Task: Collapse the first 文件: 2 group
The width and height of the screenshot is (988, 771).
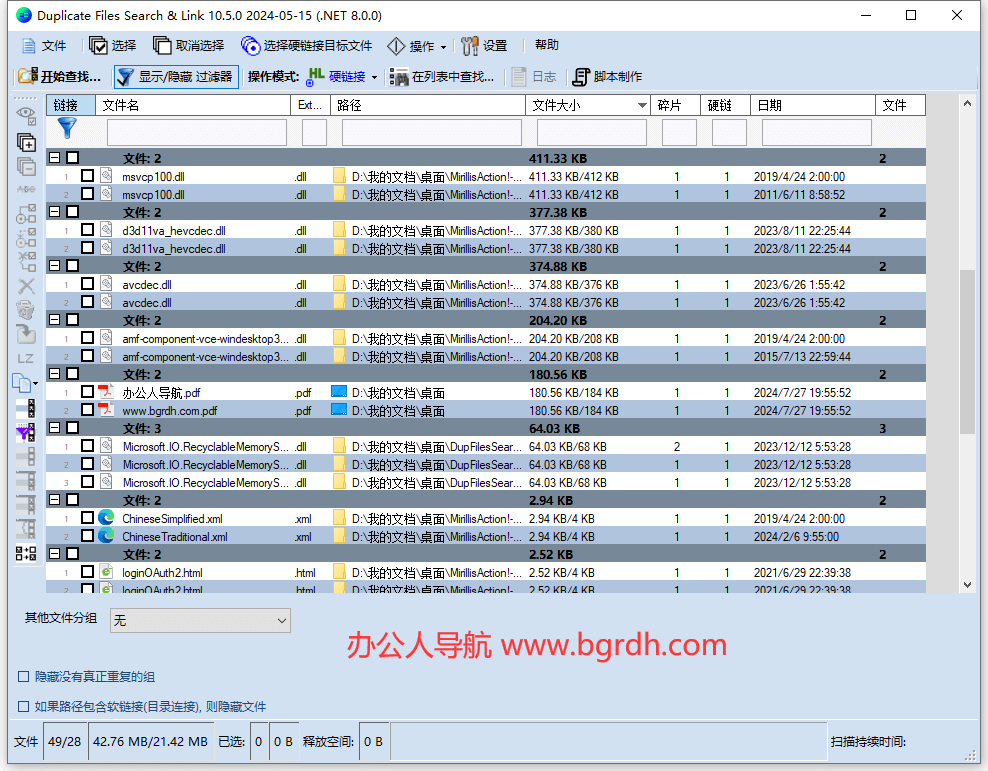Action: (x=56, y=157)
